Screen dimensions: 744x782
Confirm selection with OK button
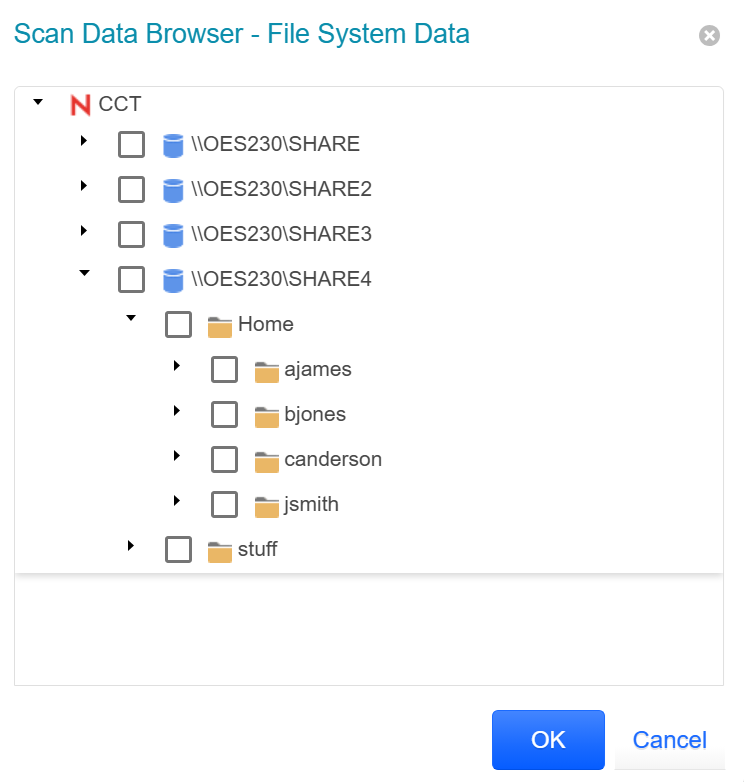click(x=548, y=740)
